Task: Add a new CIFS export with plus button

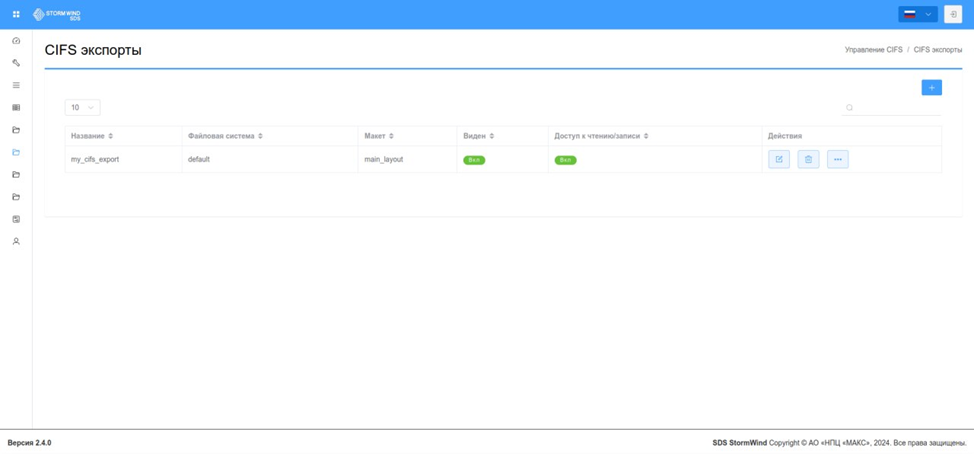Action: [931, 88]
